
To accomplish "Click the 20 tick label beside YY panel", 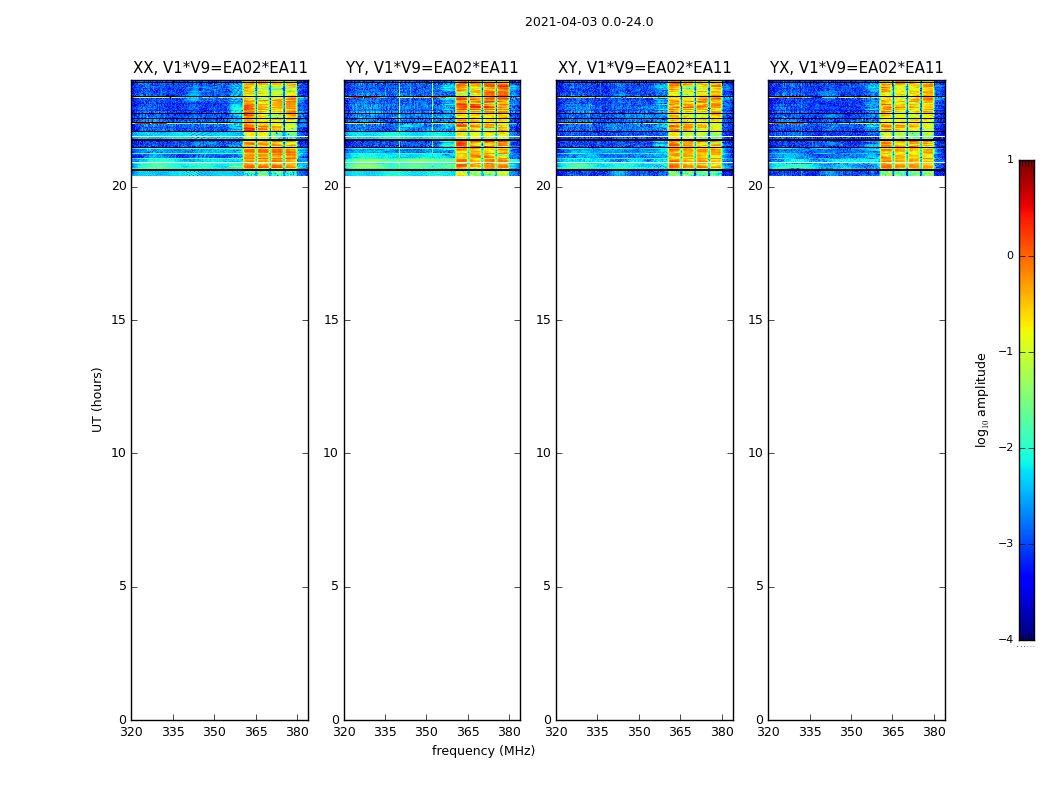I will pyautogui.click(x=331, y=186).
